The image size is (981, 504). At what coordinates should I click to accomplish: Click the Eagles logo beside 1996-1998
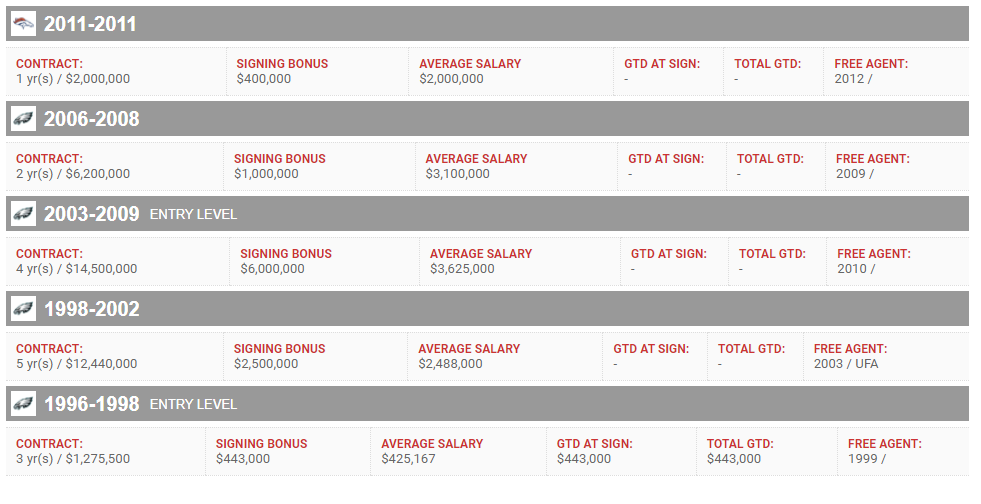pos(24,404)
